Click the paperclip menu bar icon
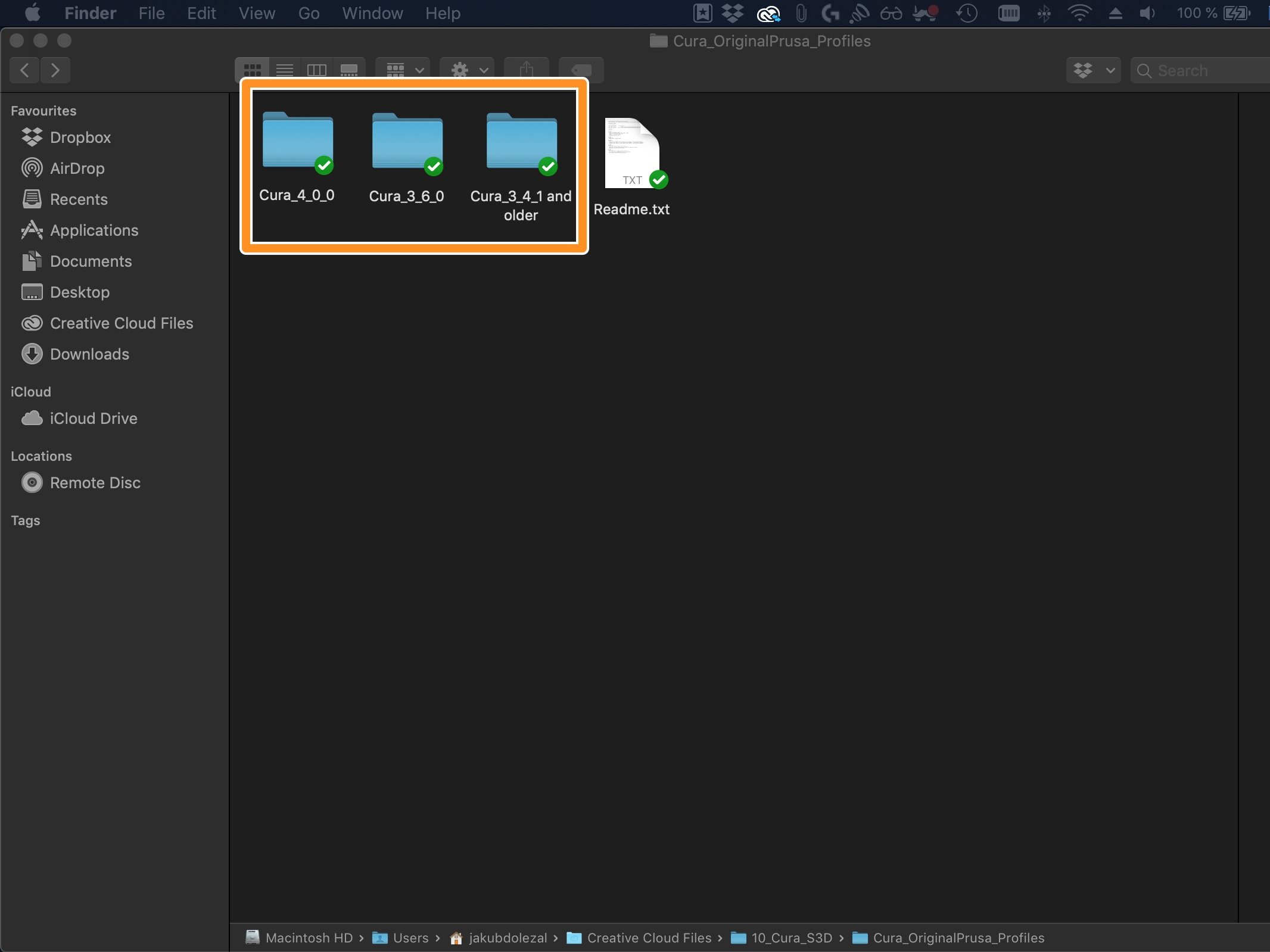This screenshot has width=1270, height=952. pos(801,13)
